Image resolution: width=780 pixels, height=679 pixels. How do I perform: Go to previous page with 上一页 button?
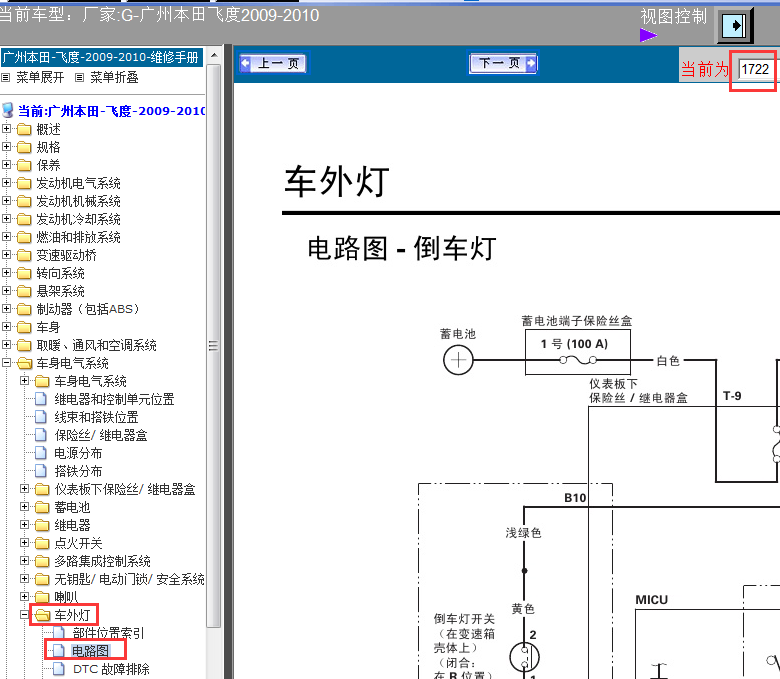[x=273, y=63]
